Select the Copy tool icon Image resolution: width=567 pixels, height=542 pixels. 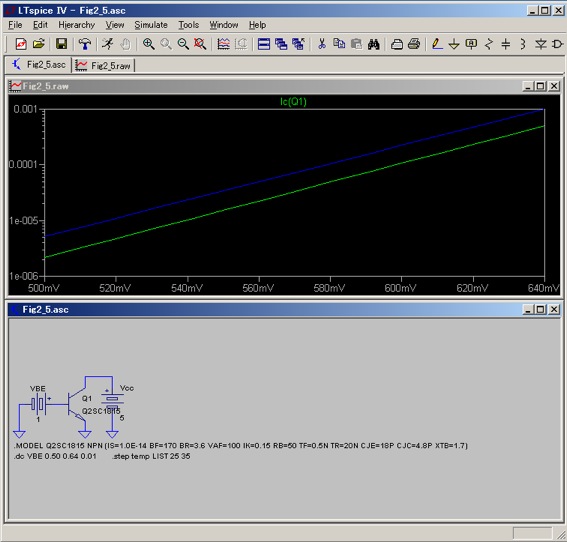coord(339,44)
